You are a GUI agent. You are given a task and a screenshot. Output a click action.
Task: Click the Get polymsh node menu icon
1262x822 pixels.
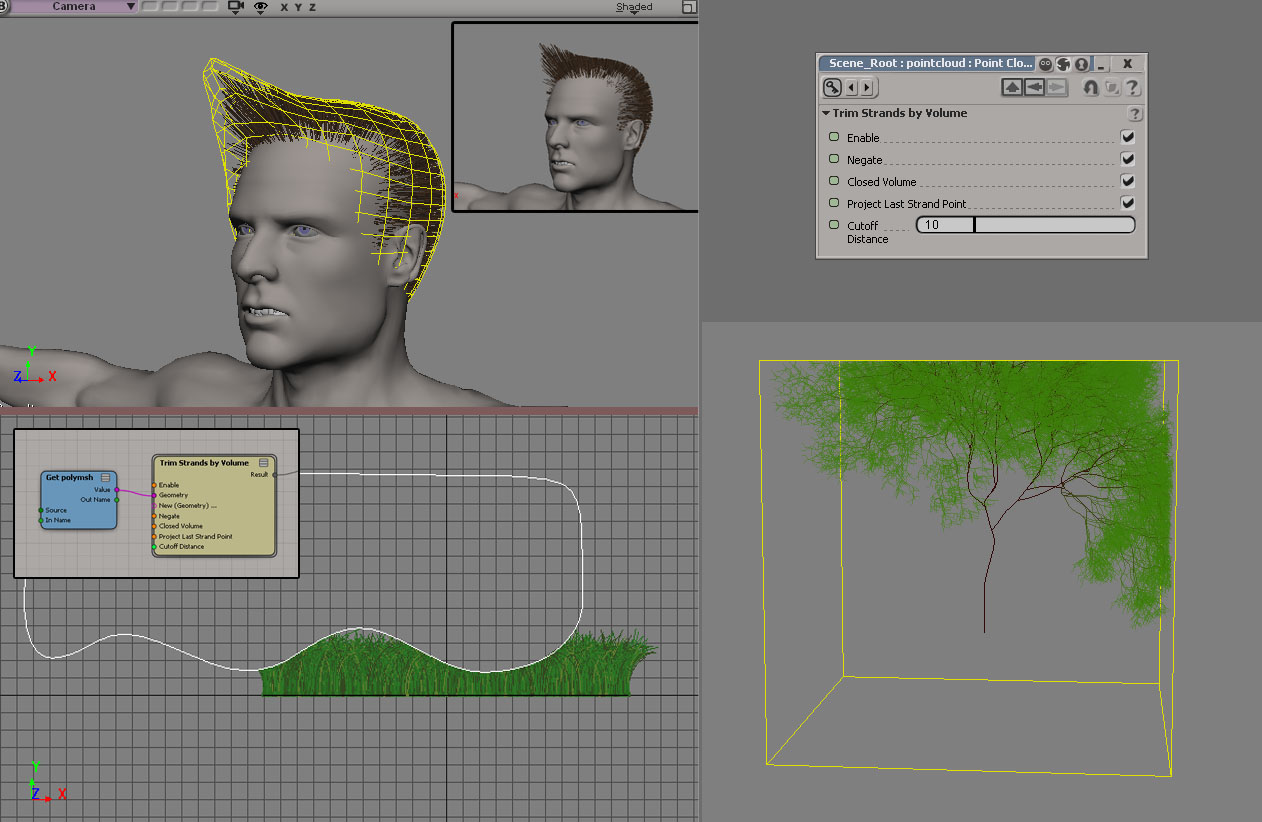click(106, 478)
